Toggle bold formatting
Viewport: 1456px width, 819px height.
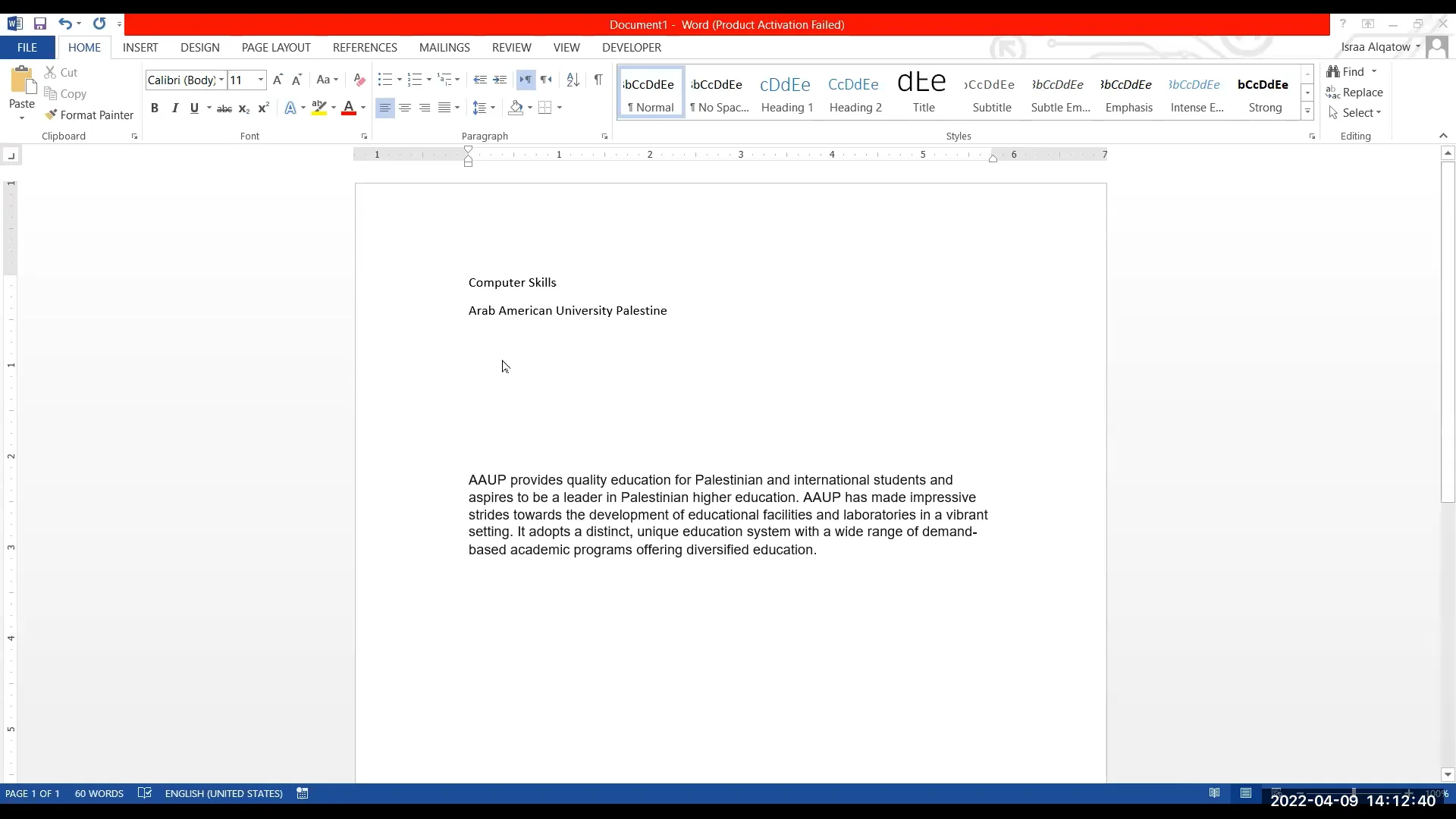coord(155,108)
